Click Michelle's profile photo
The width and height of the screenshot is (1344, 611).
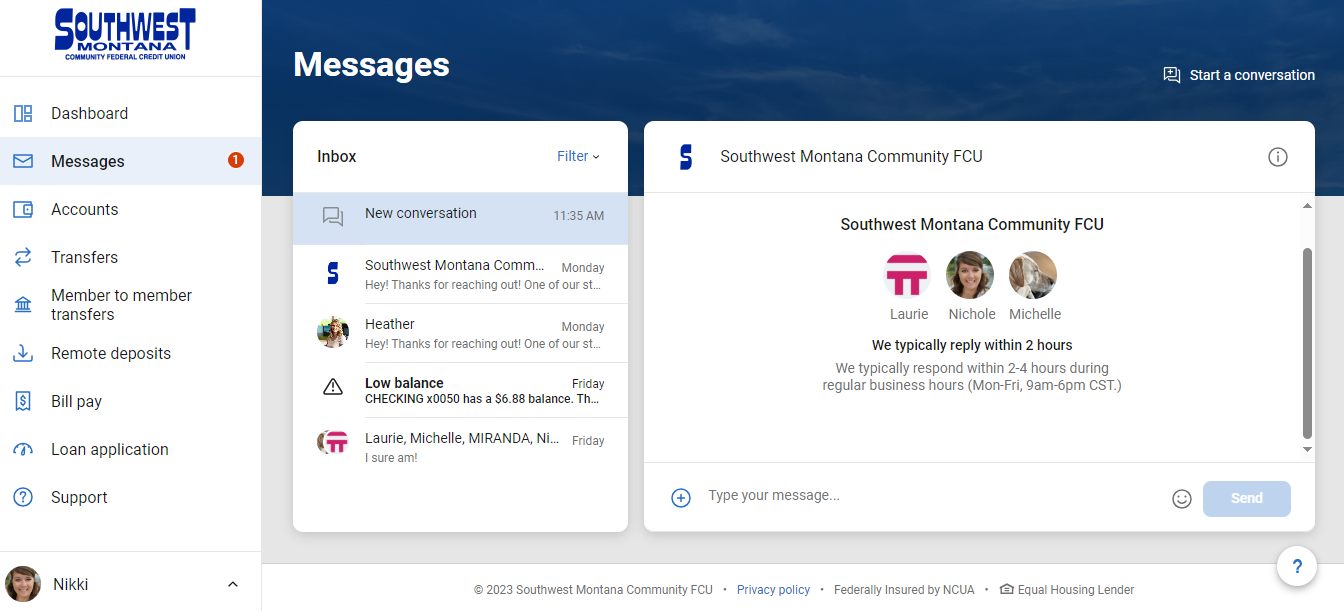coord(1033,275)
